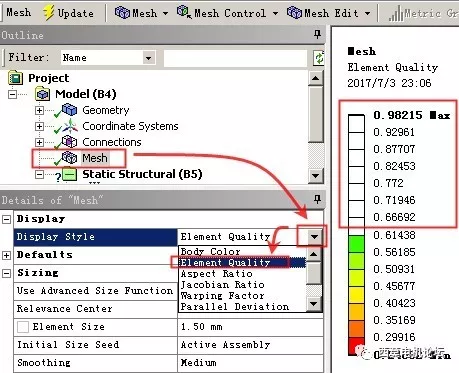Select the Mesh item in outline
Image resolution: width=459 pixels, height=373 pixels.
[x=95, y=158]
